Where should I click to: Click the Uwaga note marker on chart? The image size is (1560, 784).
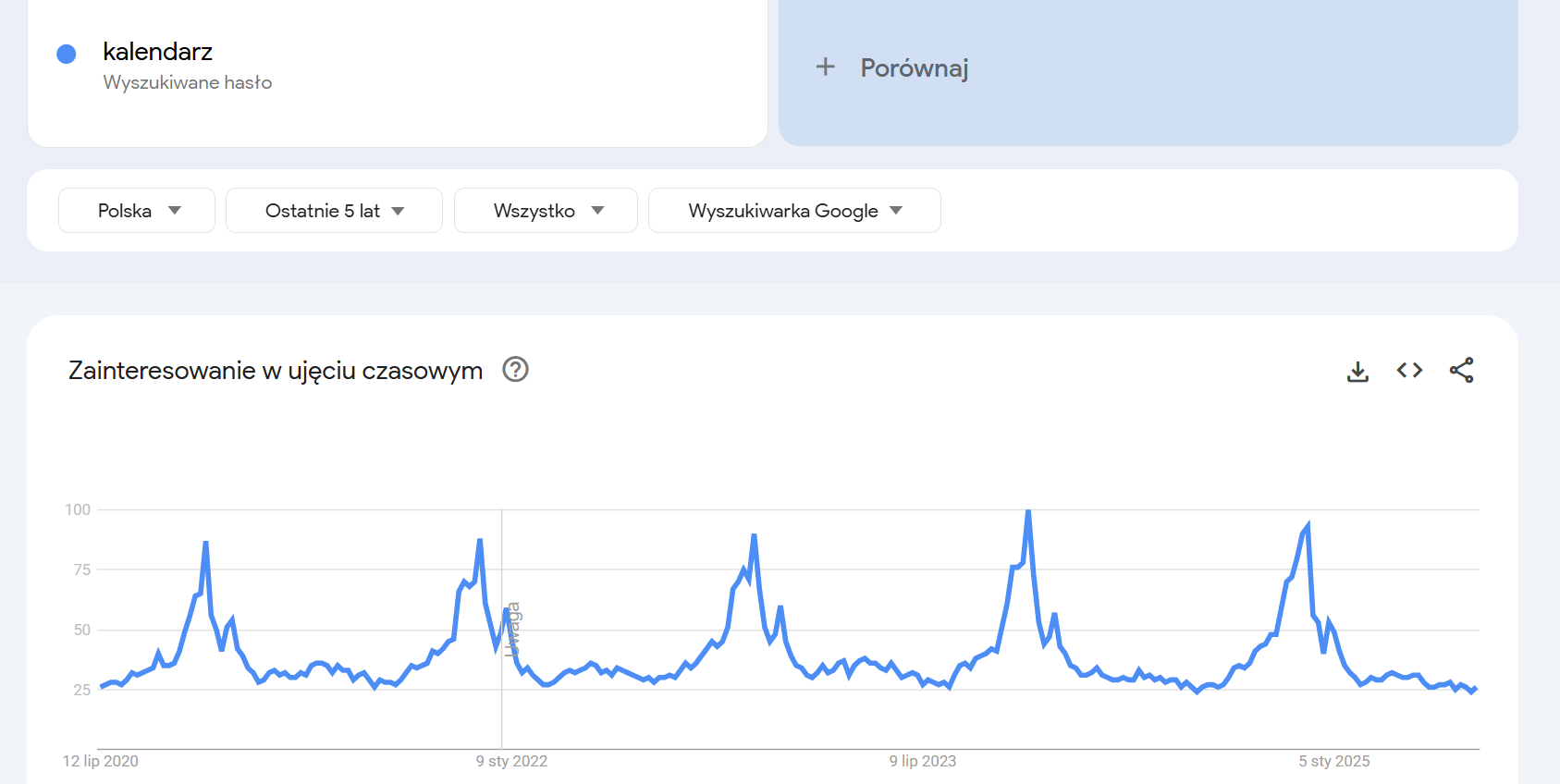point(513,629)
